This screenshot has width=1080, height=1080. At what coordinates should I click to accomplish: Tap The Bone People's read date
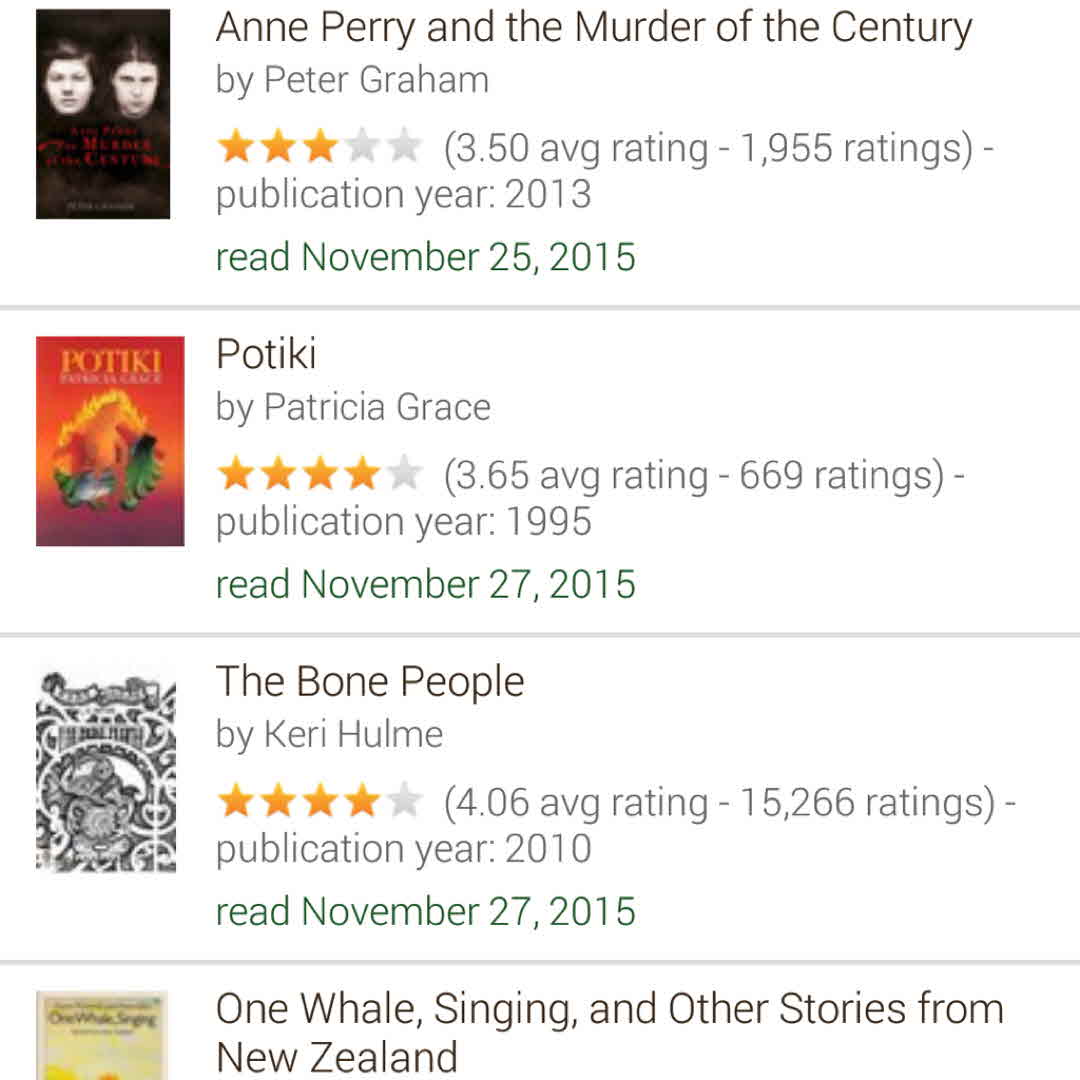point(426,912)
